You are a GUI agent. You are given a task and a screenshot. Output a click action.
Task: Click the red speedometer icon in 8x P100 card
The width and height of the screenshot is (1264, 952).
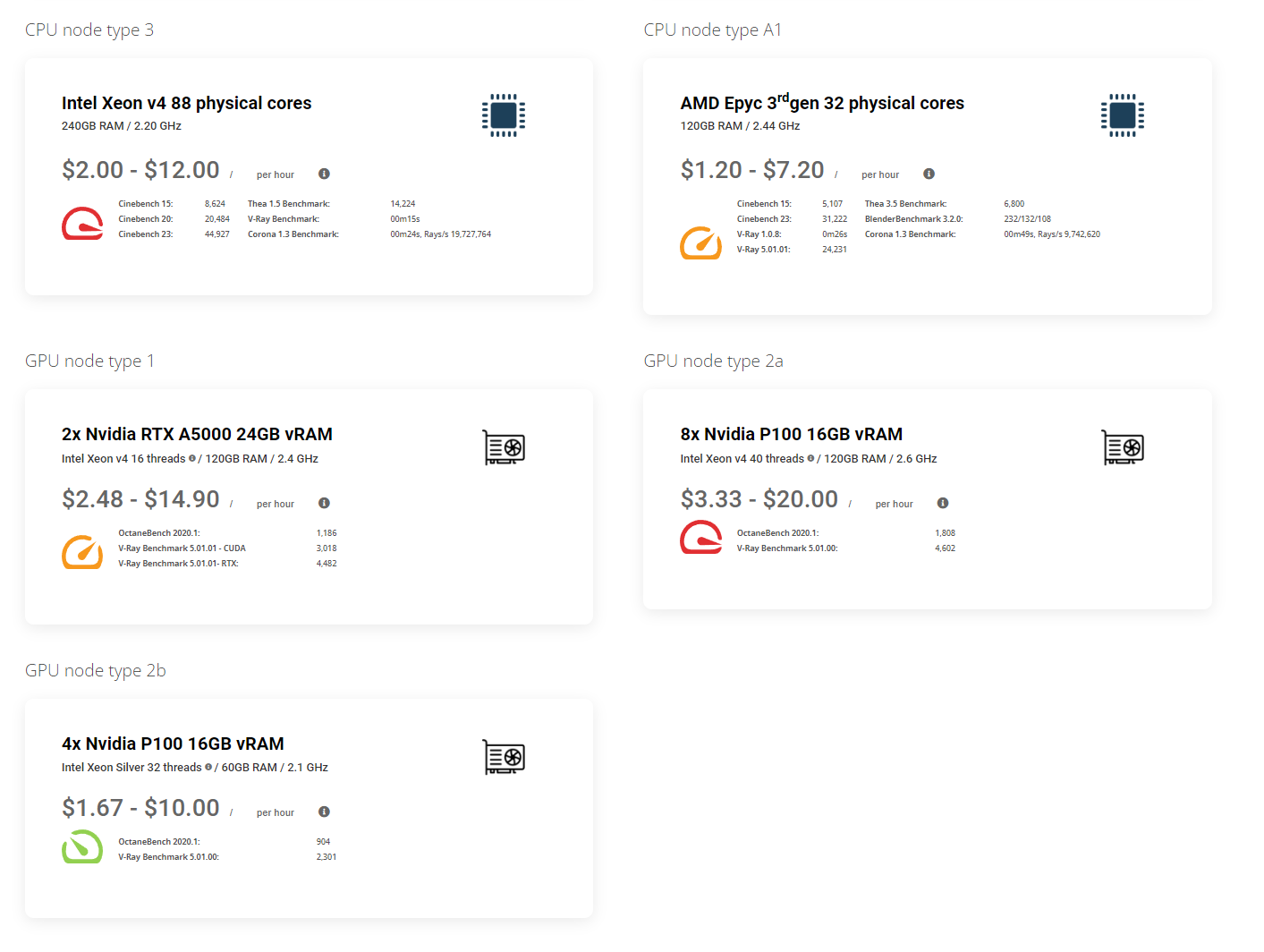tap(700, 538)
